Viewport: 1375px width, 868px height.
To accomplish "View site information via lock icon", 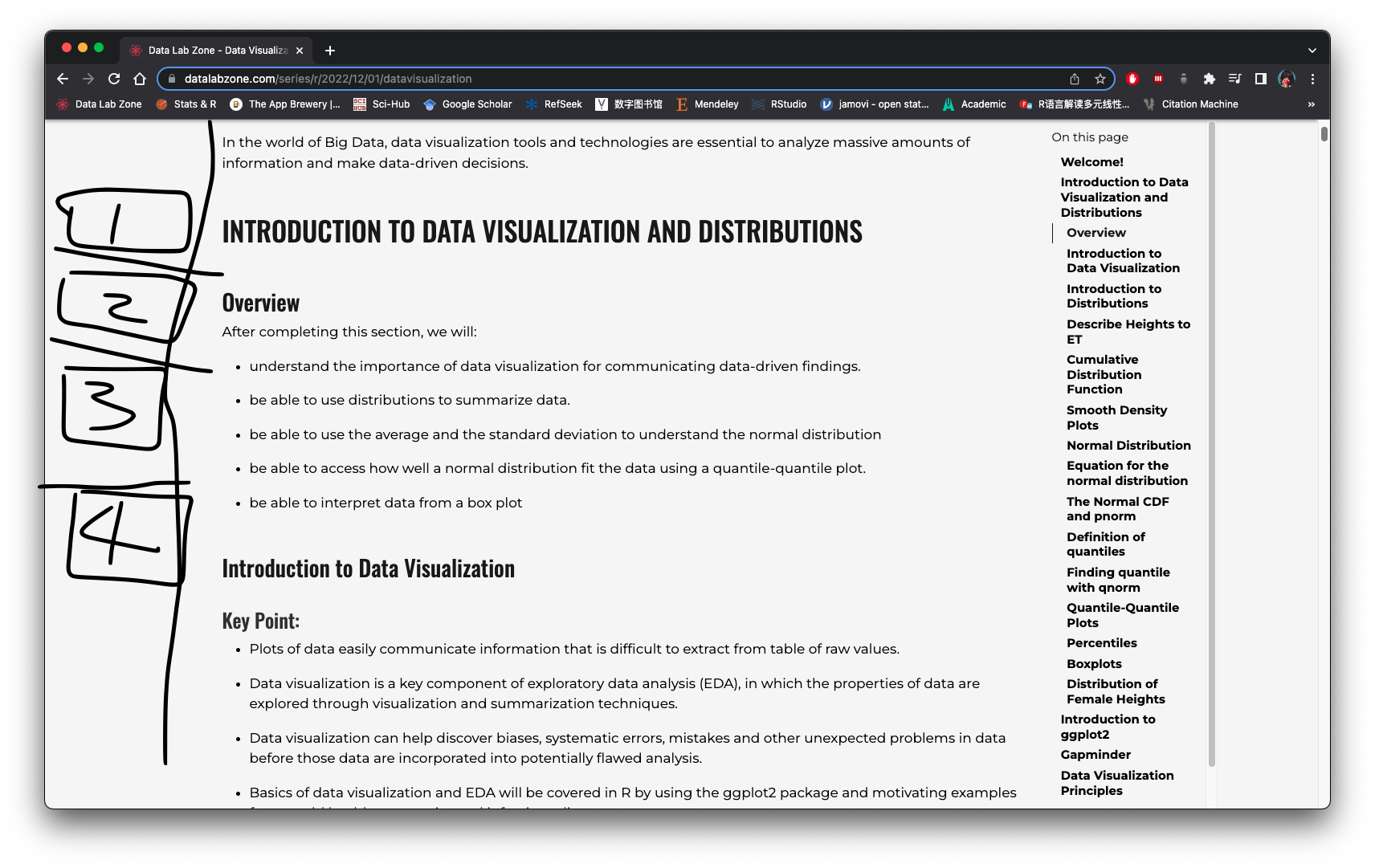I will click(171, 79).
